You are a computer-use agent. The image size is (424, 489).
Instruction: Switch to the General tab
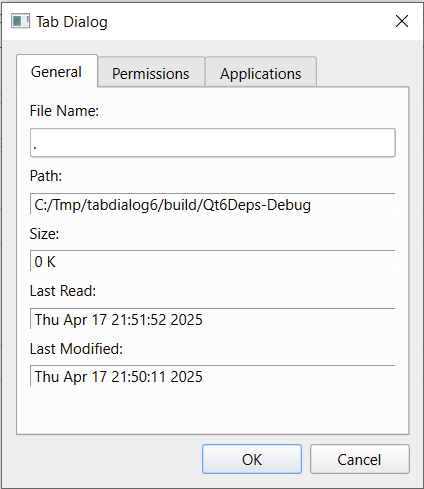[x=57, y=71]
